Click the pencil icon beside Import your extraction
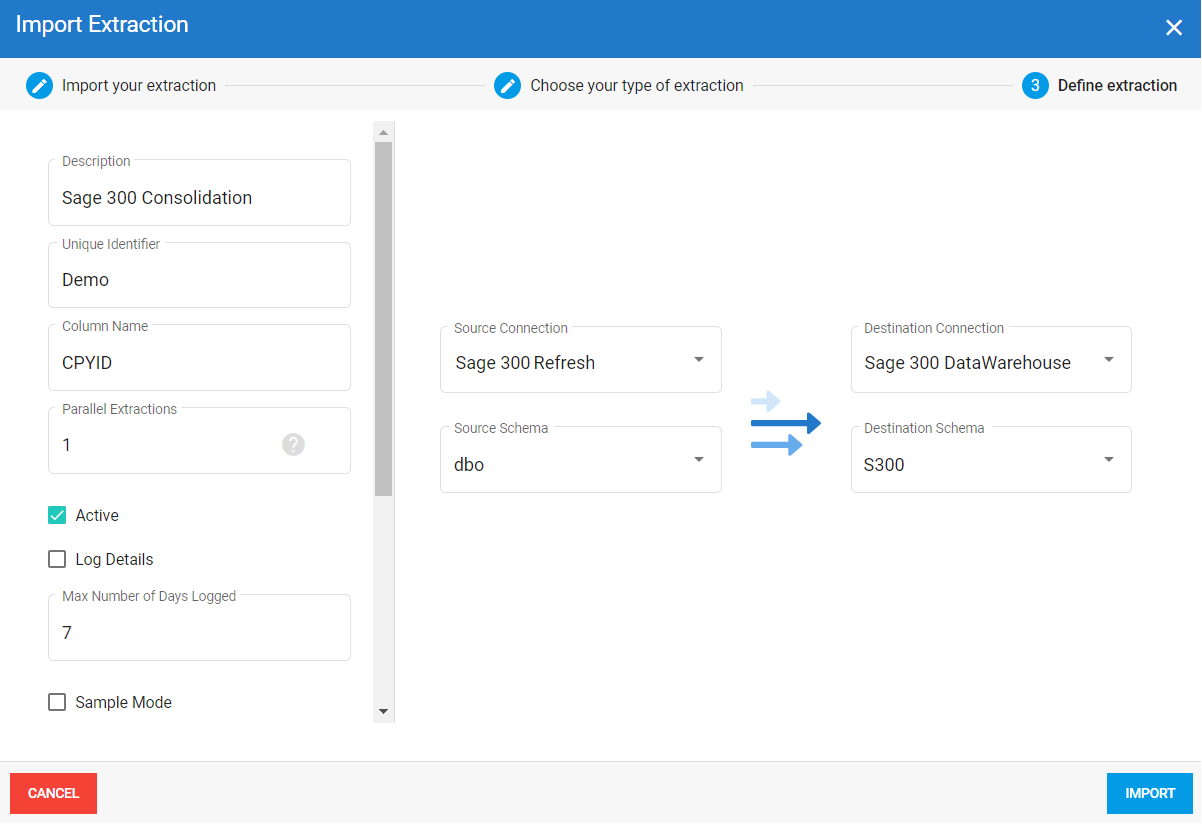The image size is (1202, 824). click(x=39, y=86)
